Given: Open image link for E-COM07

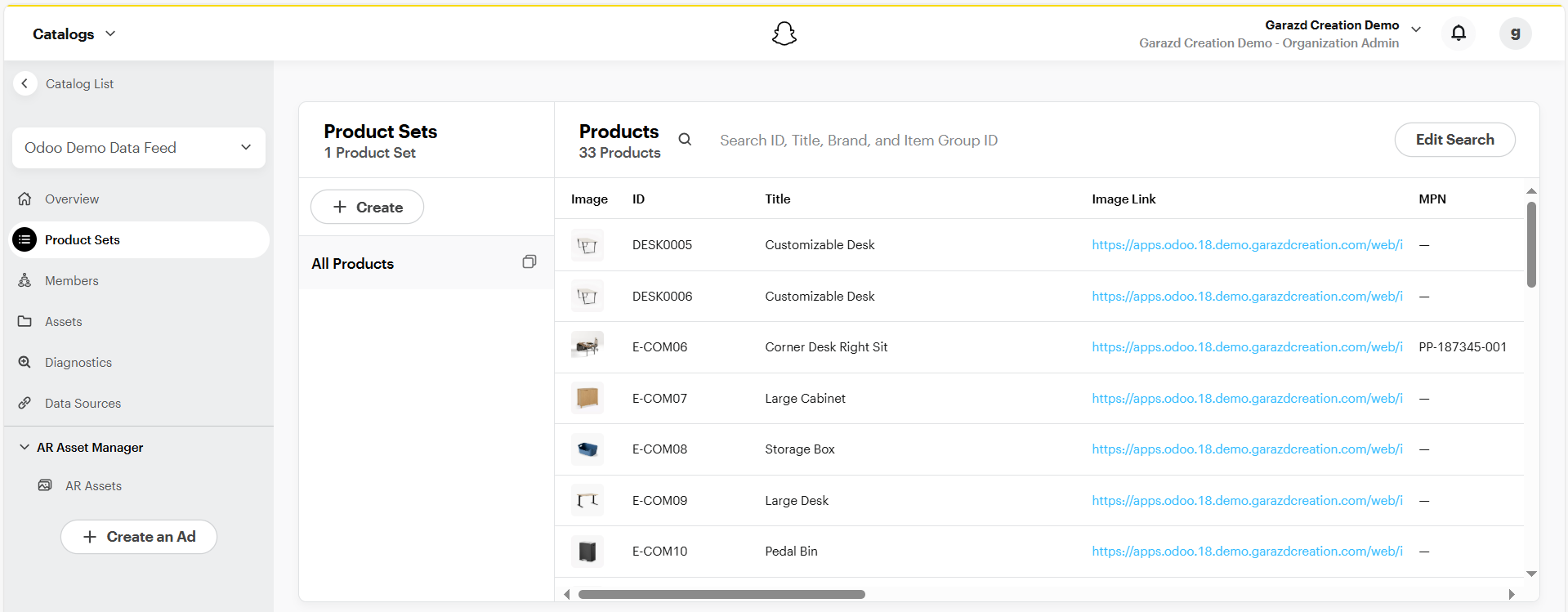Looking at the screenshot, I should click(x=1247, y=398).
